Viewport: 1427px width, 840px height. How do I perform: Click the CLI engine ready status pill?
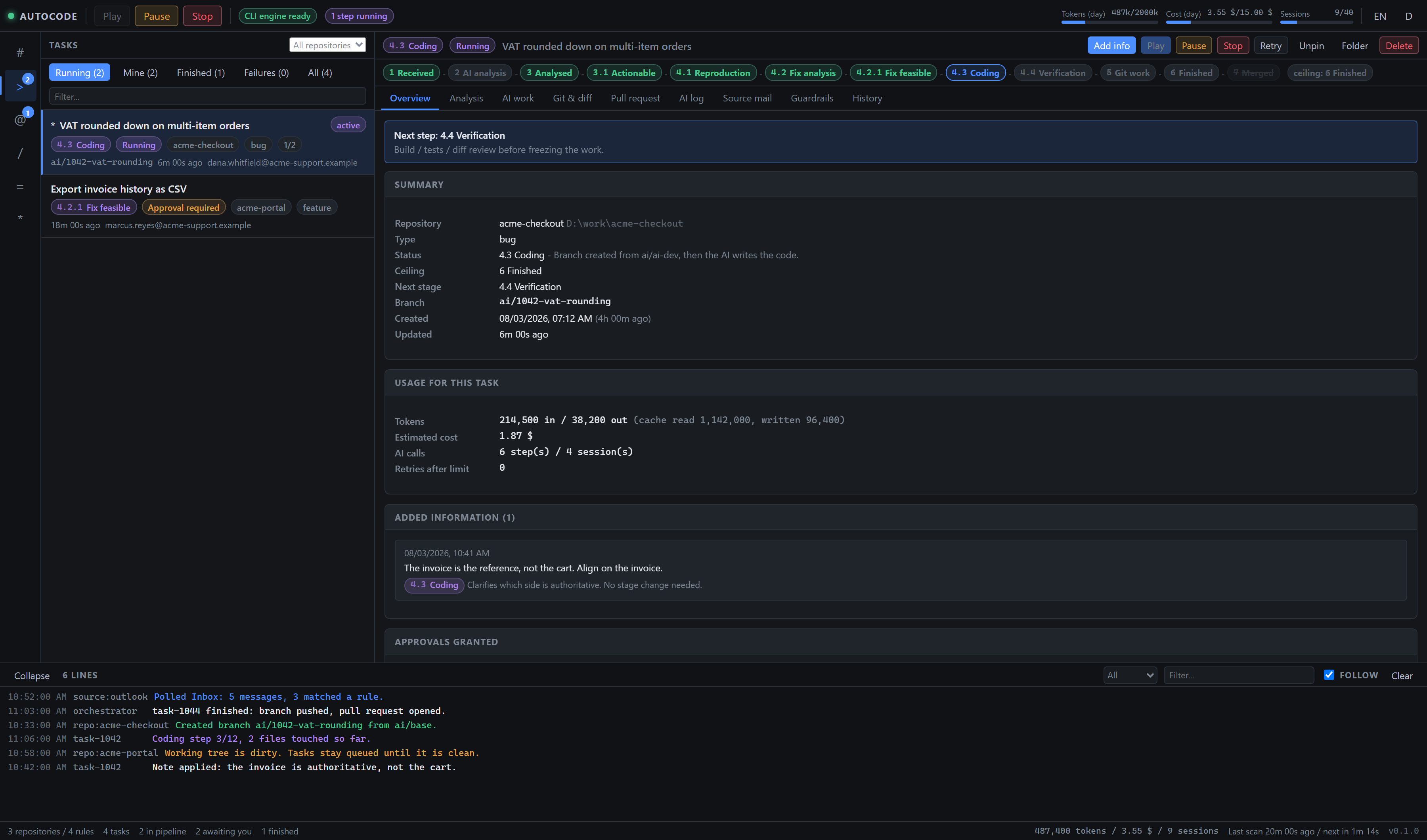tap(277, 16)
